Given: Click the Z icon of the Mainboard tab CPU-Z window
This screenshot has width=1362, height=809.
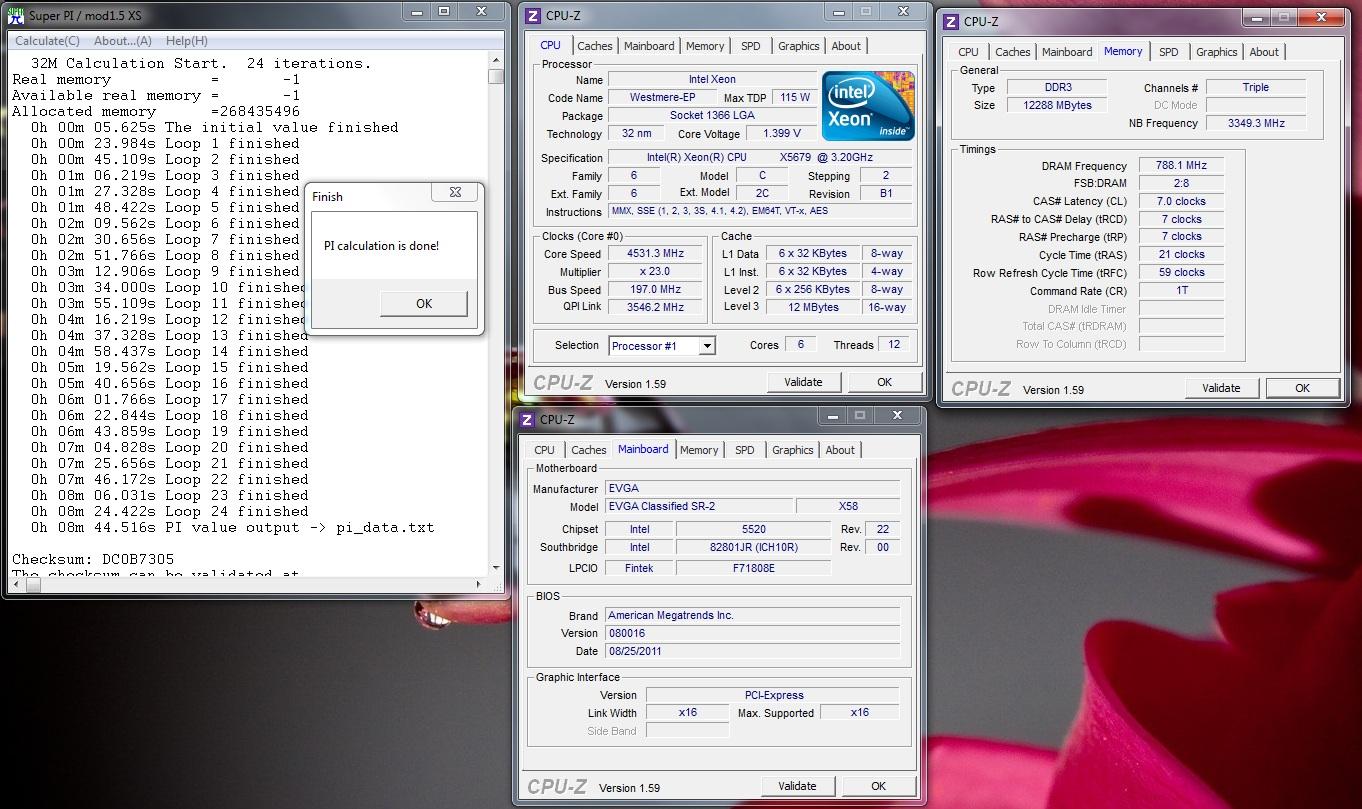Looking at the screenshot, I should tap(526, 419).
